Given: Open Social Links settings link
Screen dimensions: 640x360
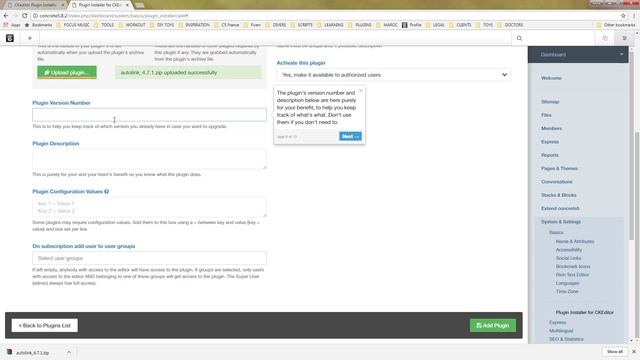Looking at the screenshot, I should (x=568, y=258).
